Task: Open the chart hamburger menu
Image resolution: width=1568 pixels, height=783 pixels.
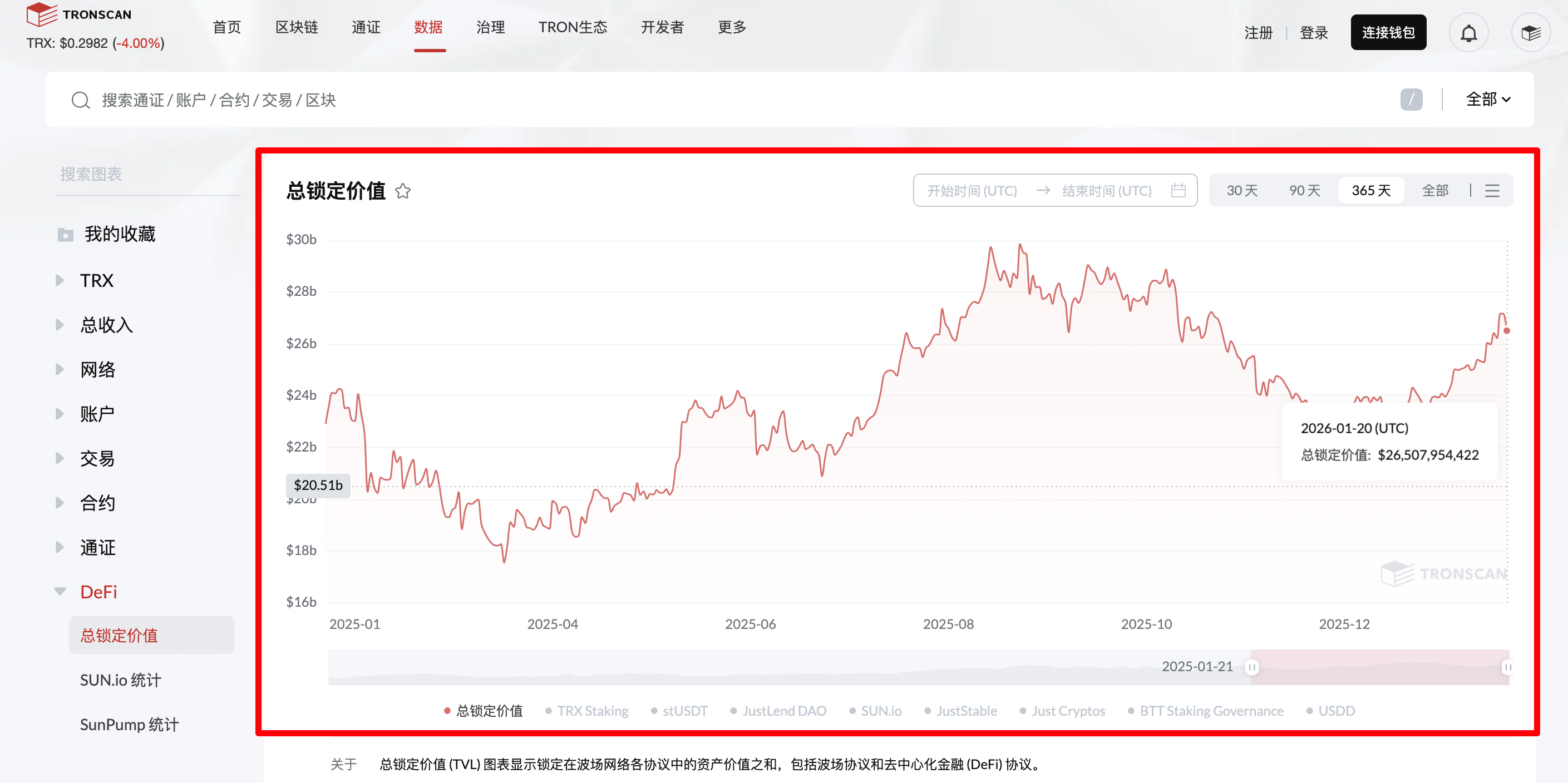Action: [1492, 190]
